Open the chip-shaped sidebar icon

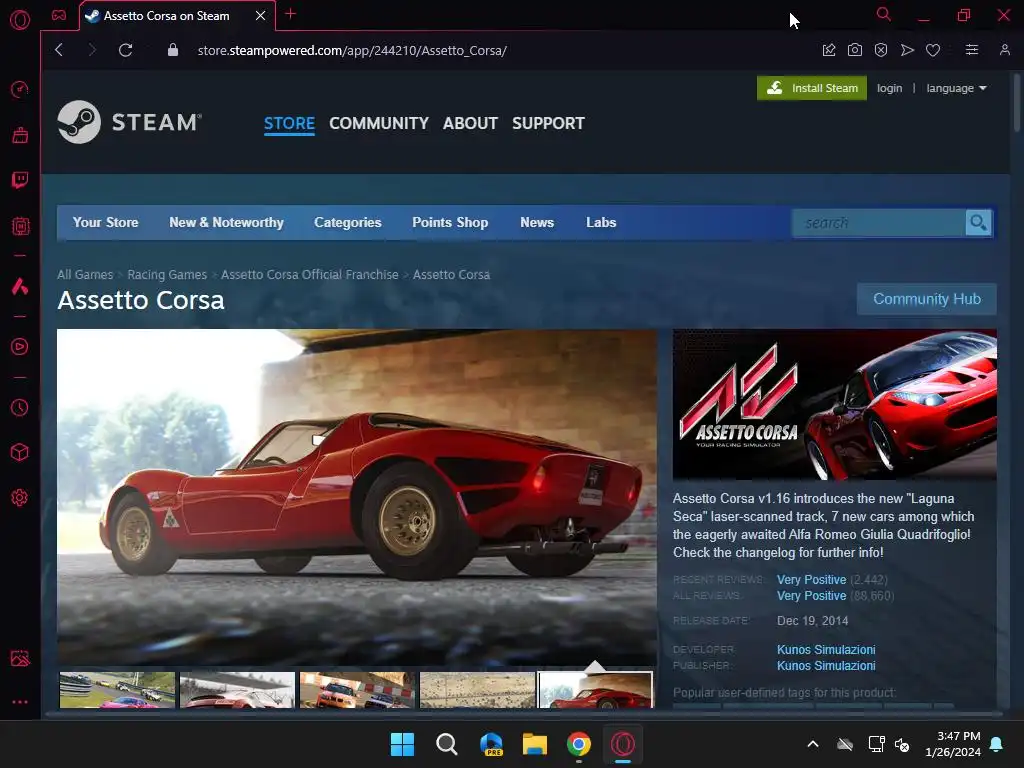click(x=20, y=226)
